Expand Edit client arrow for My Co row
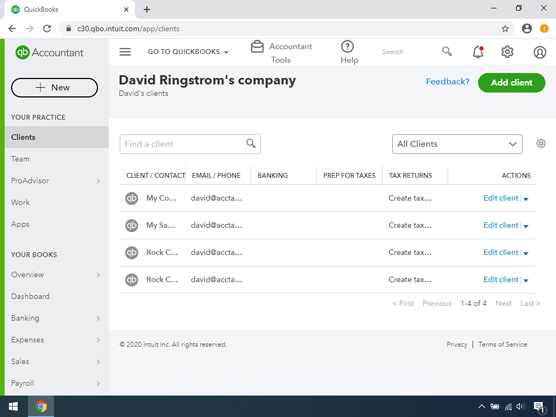This screenshot has height=417, width=556. (526, 199)
